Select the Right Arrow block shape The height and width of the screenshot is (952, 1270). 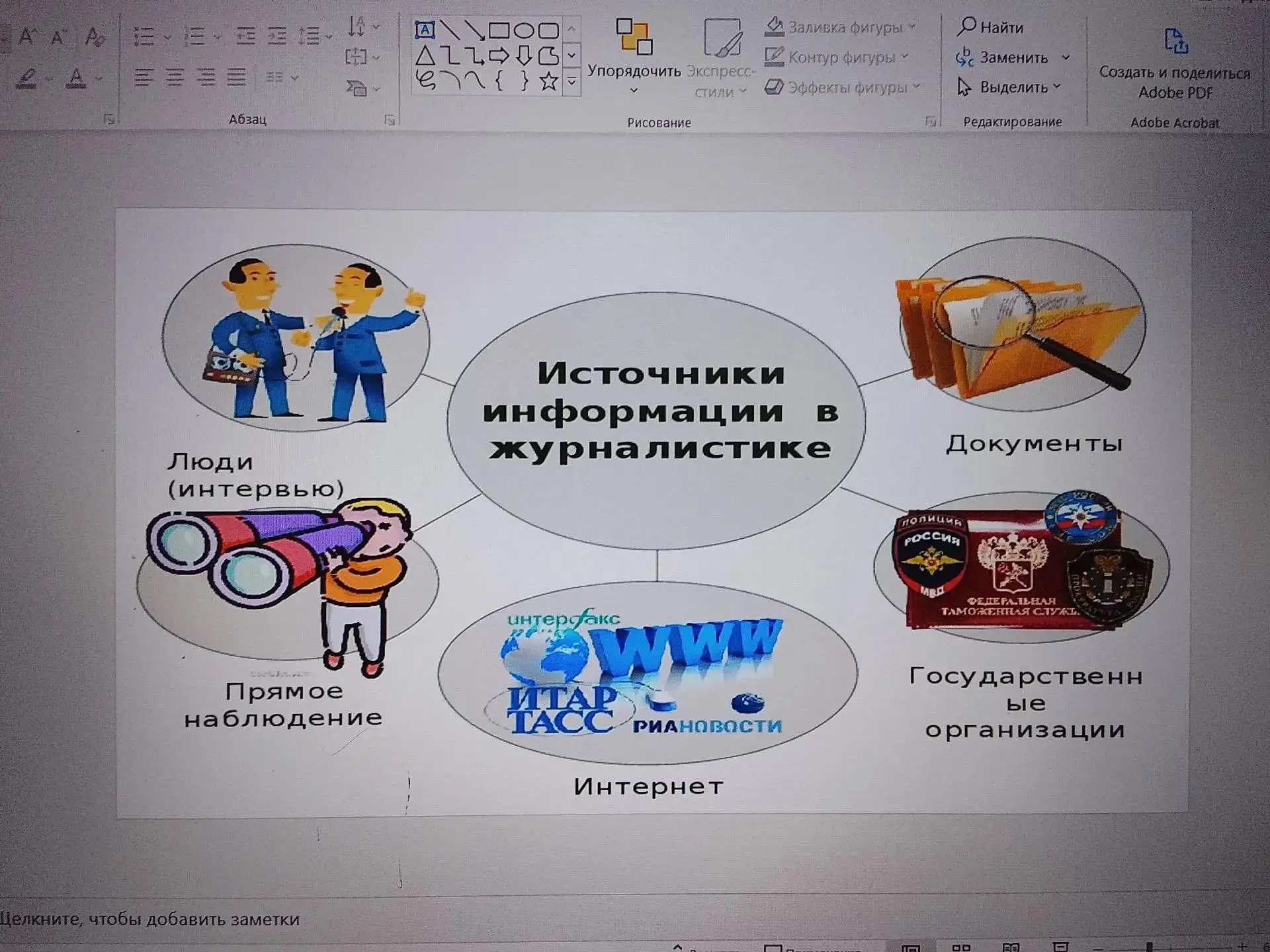tap(499, 56)
